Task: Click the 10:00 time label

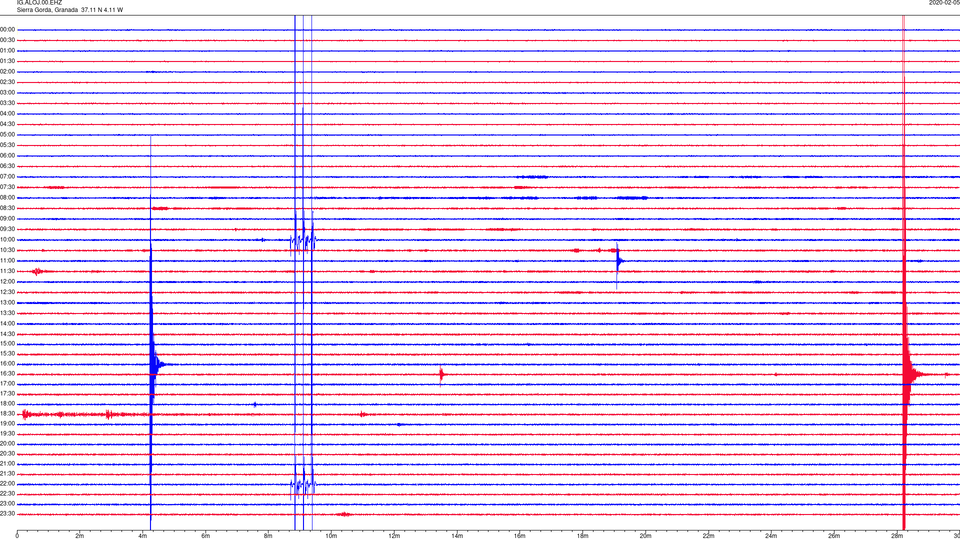Action: (x=7, y=239)
